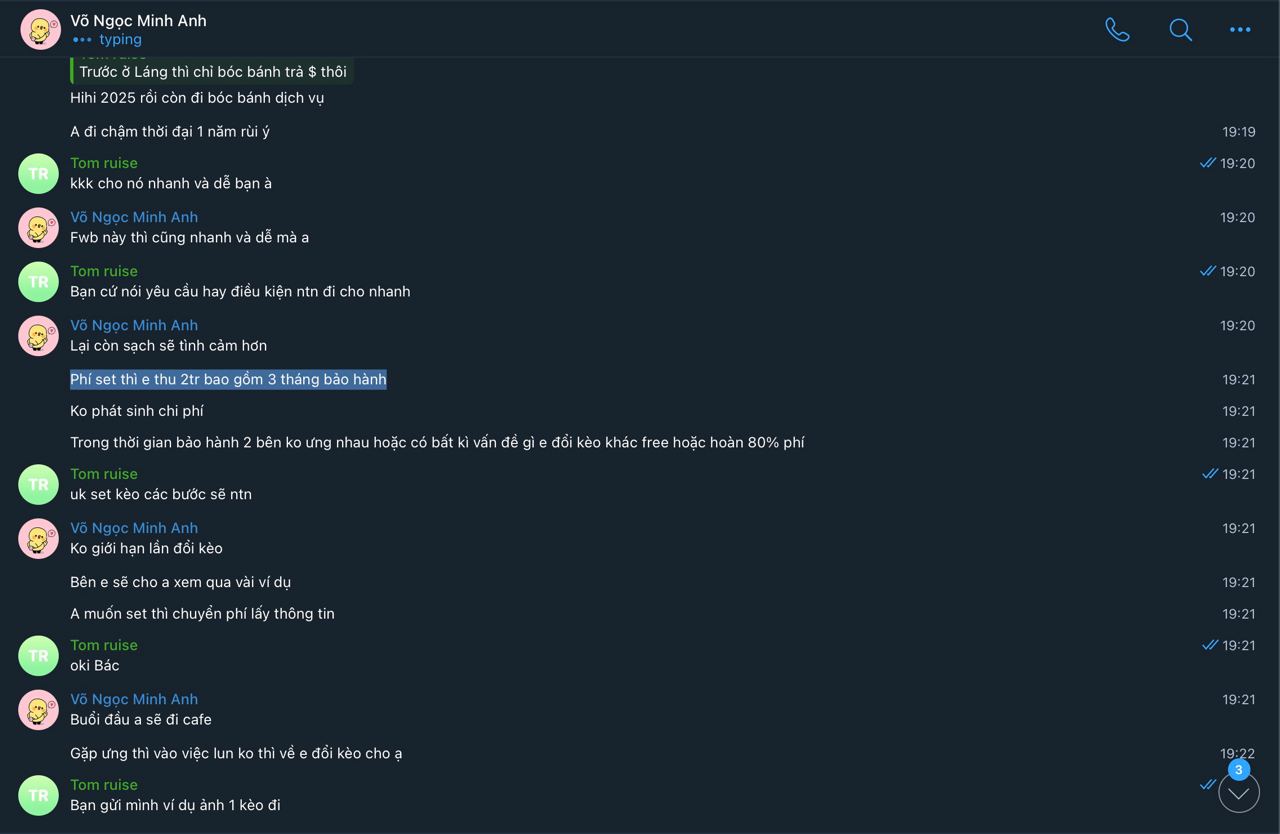The height and width of the screenshot is (834, 1280).
Task: Click the message "Ko phát sinh chi phí"
Action: pos(136,411)
